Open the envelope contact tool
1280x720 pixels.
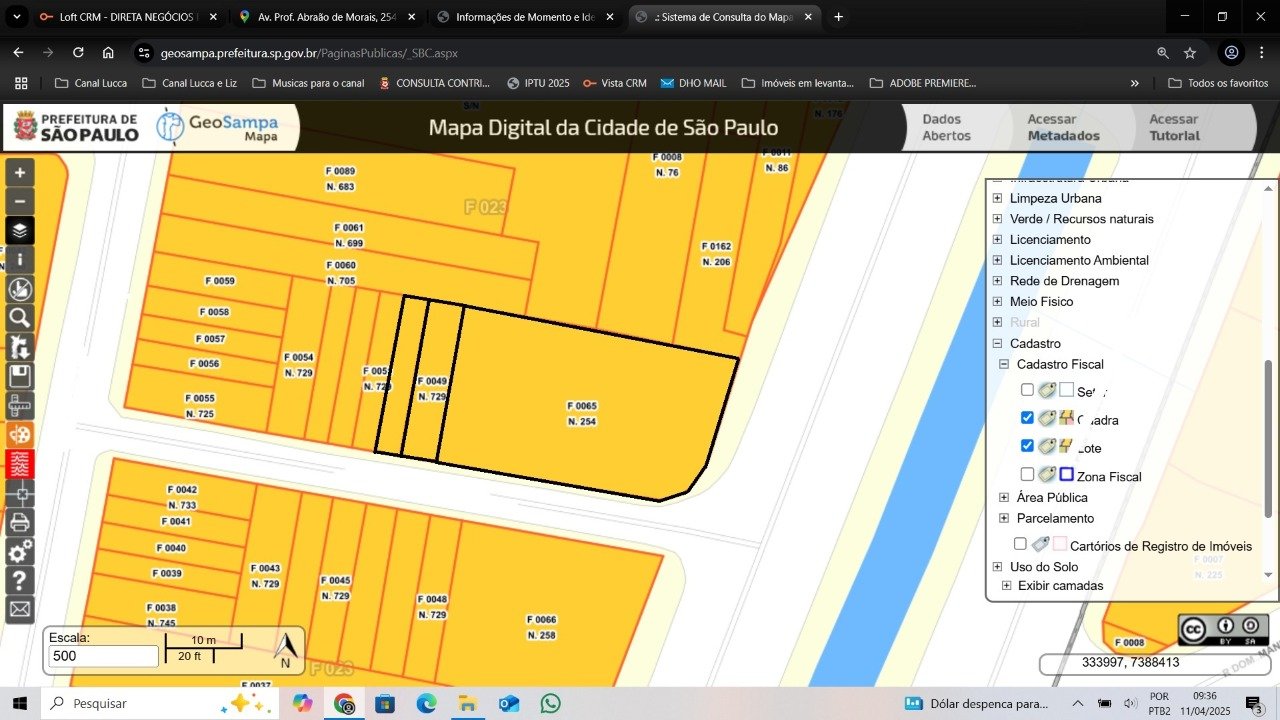click(20, 609)
